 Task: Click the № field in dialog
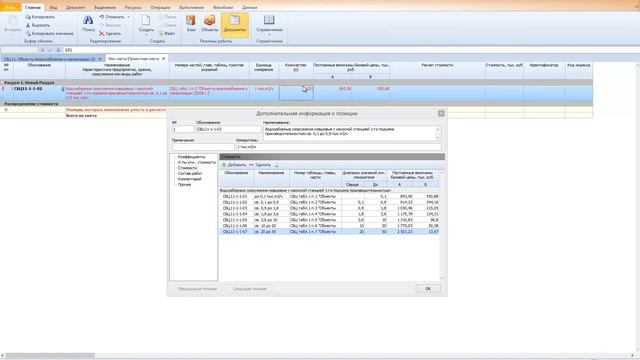coord(182,129)
